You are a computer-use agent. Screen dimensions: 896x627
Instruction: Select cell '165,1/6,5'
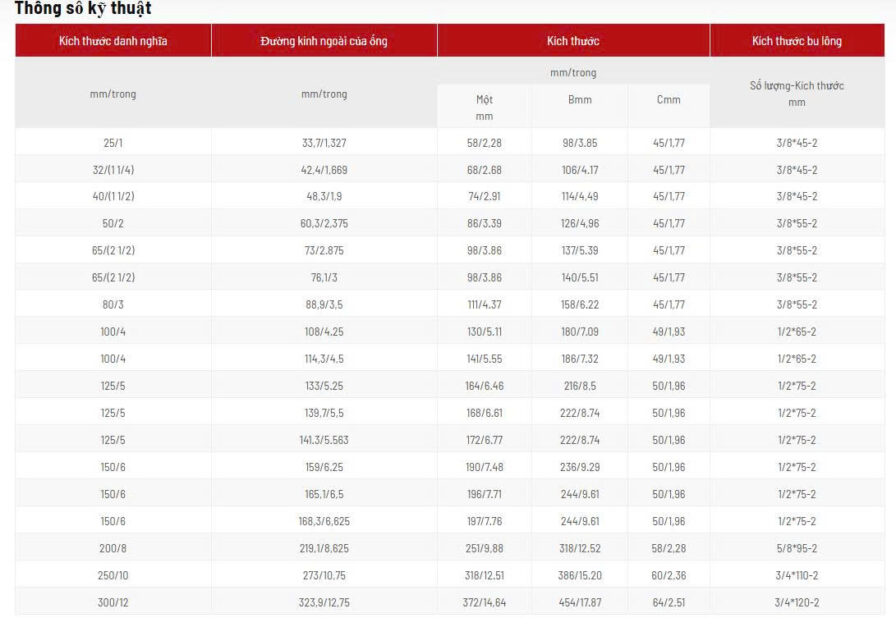click(x=324, y=494)
